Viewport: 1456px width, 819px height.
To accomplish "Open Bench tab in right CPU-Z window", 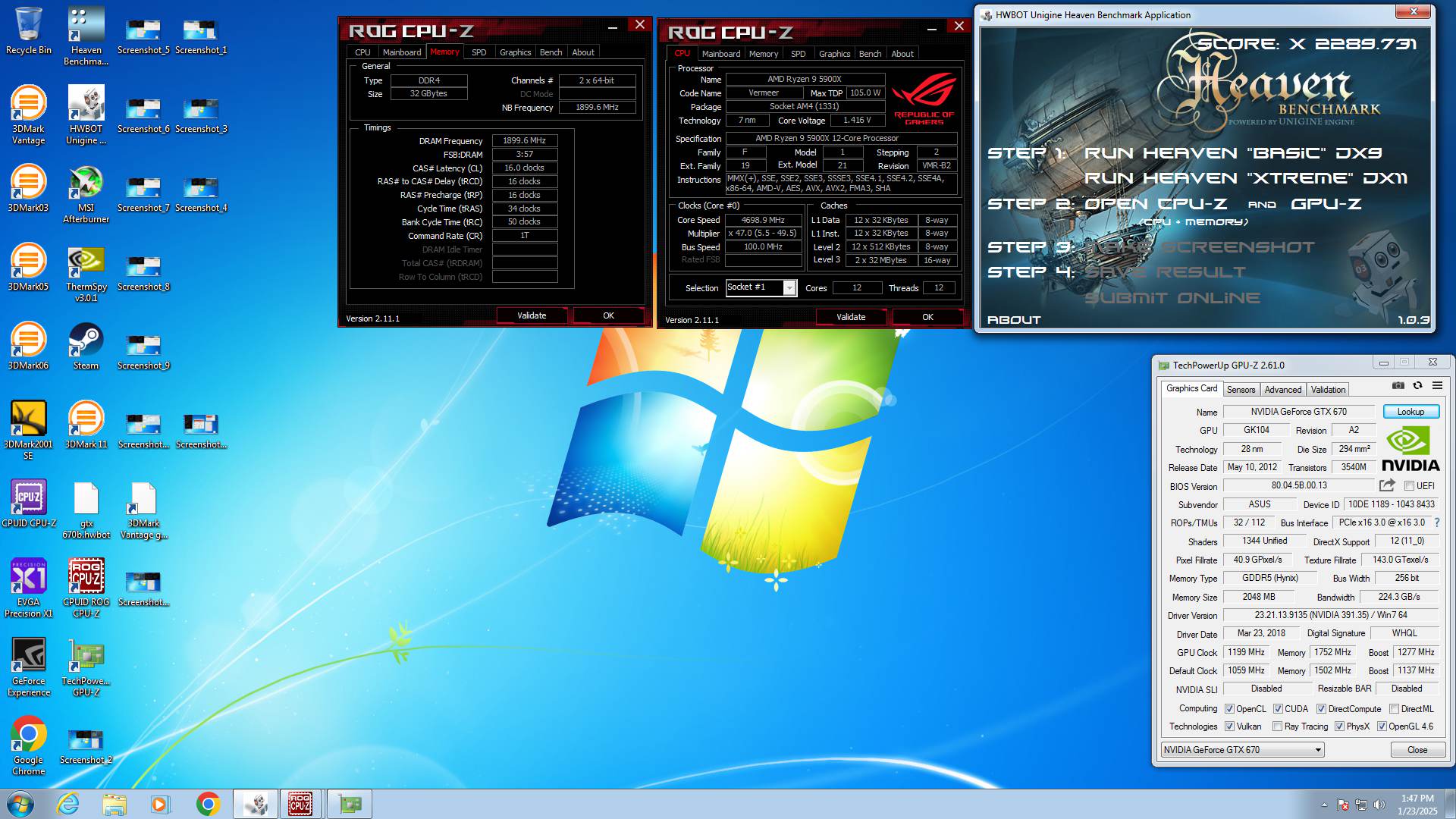I will [870, 54].
